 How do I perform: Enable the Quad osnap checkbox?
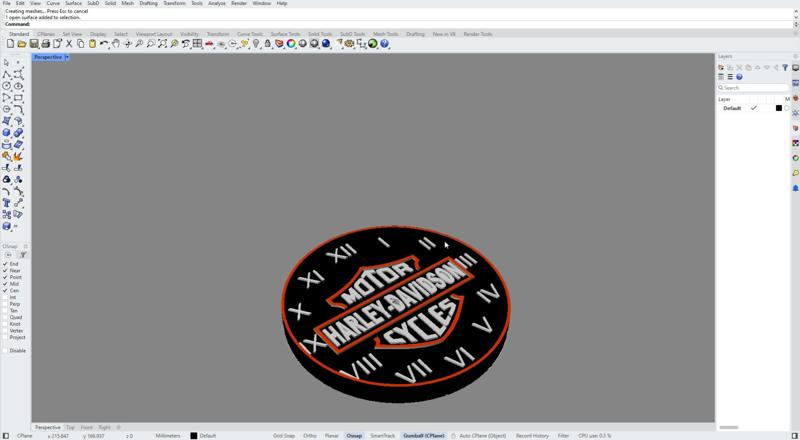point(5,317)
